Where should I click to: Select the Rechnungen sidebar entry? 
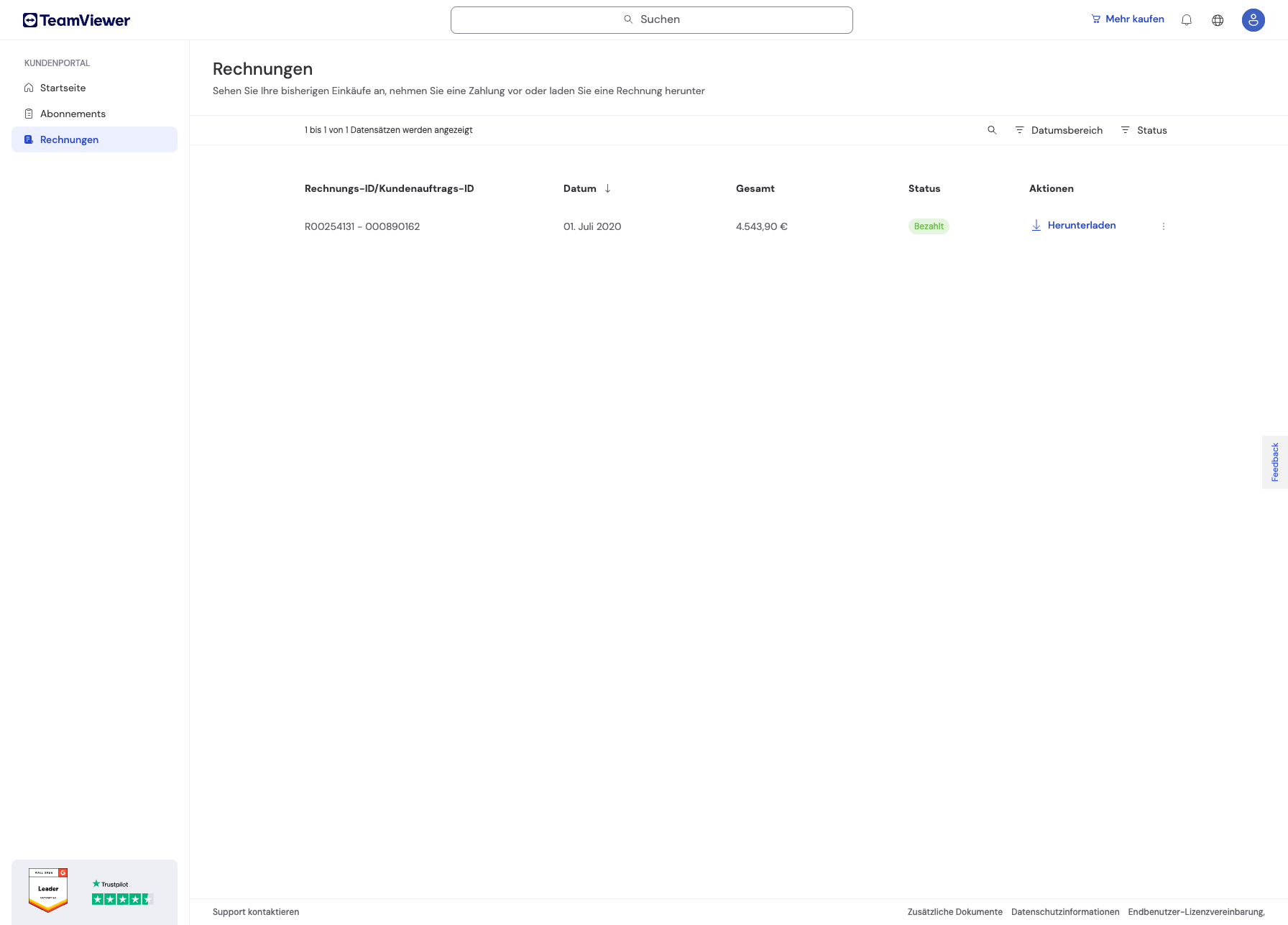coord(69,139)
